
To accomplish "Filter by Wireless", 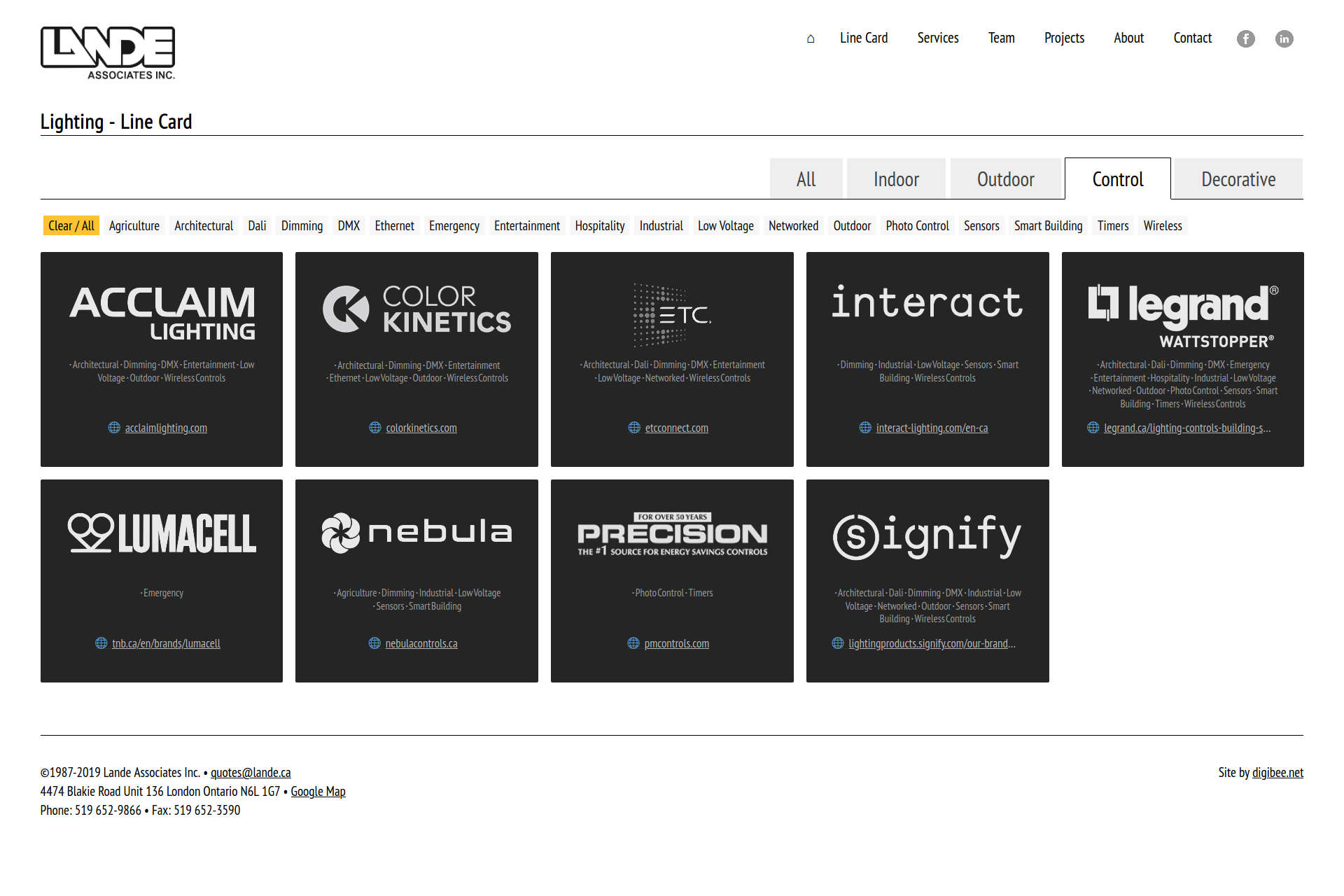I will 1163,225.
